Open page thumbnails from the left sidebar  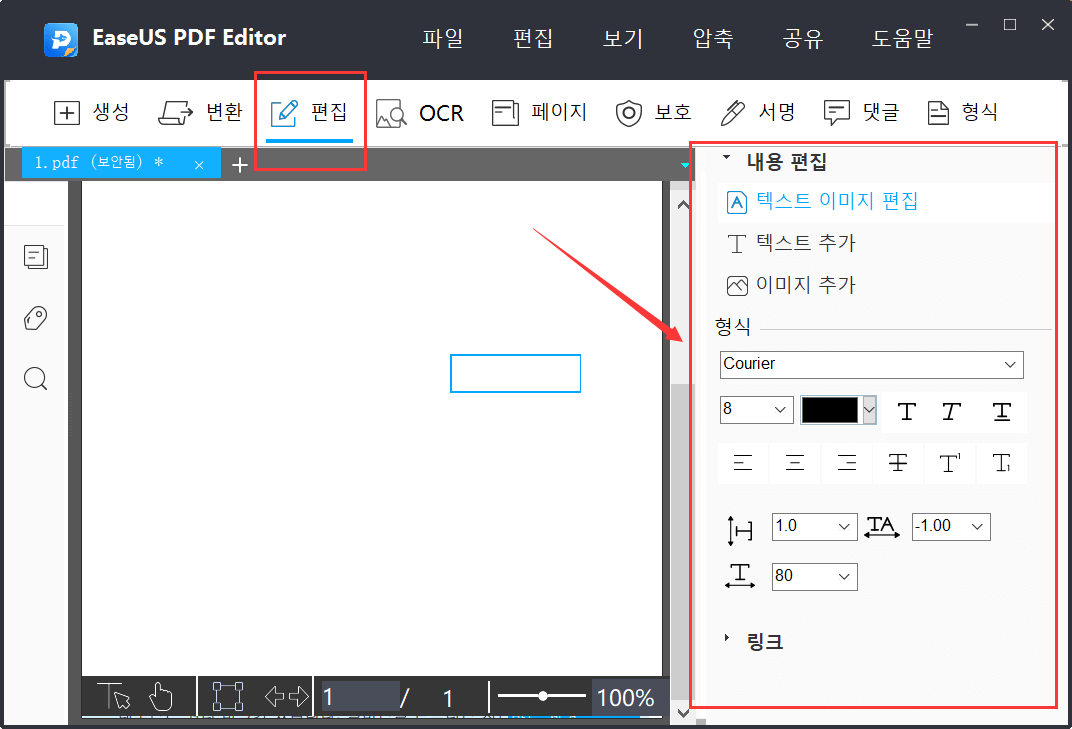36,257
